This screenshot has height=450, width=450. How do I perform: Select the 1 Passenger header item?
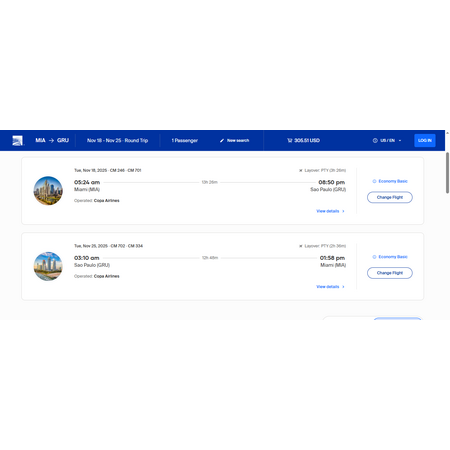185,140
